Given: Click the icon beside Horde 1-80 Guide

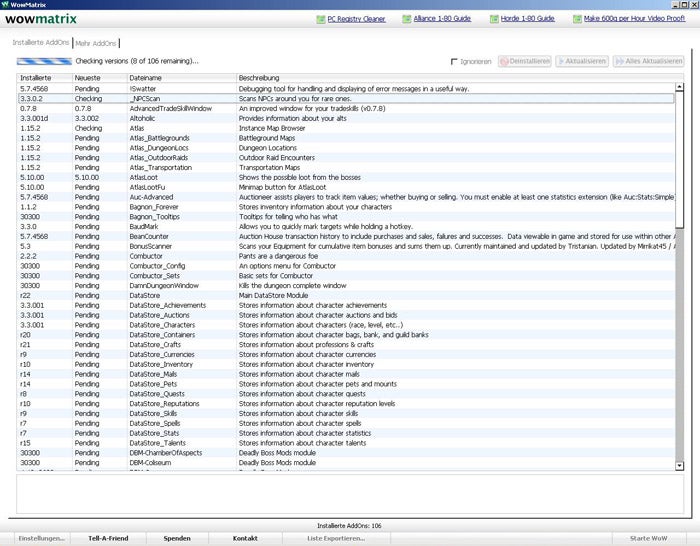Looking at the screenshot, I should tap(494, 19).
